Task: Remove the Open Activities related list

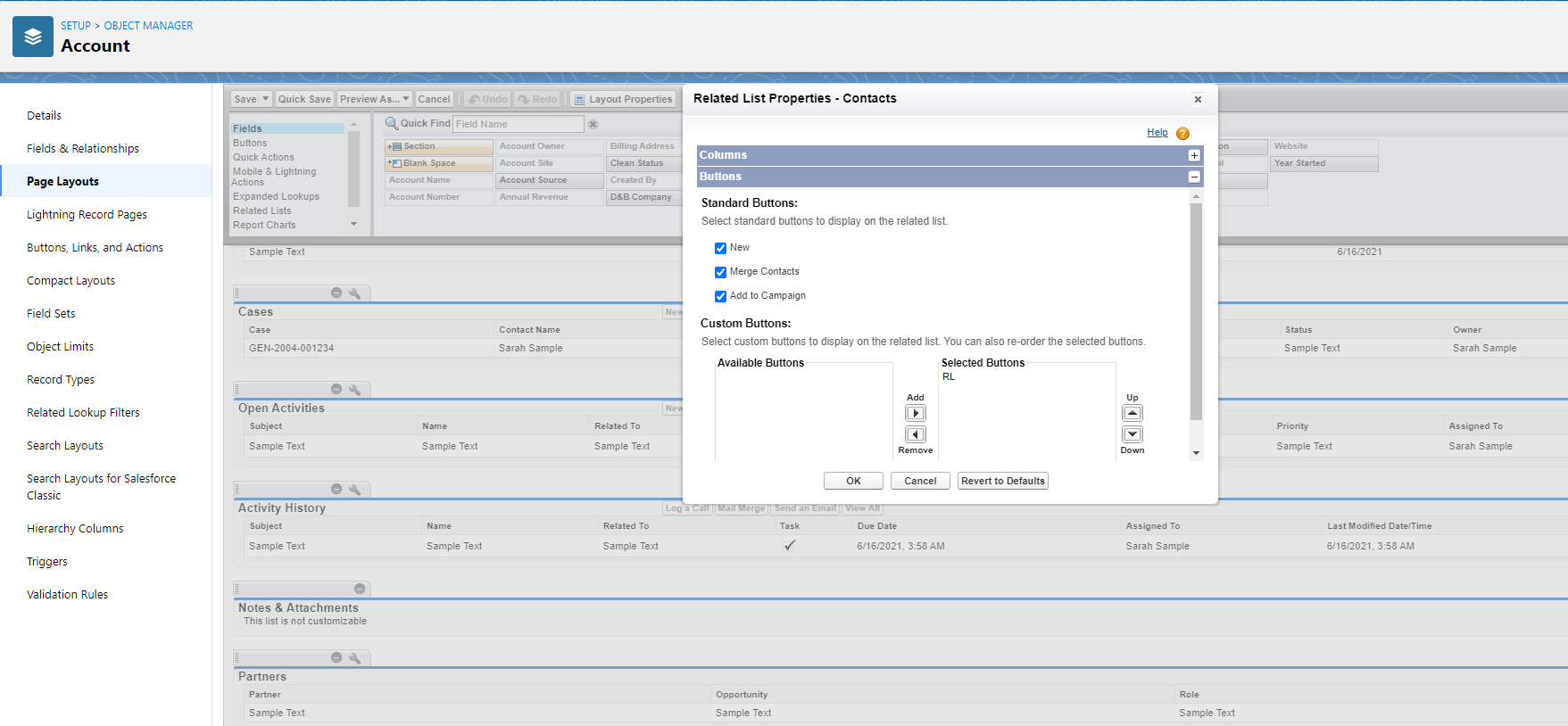Action: point(336,389)
